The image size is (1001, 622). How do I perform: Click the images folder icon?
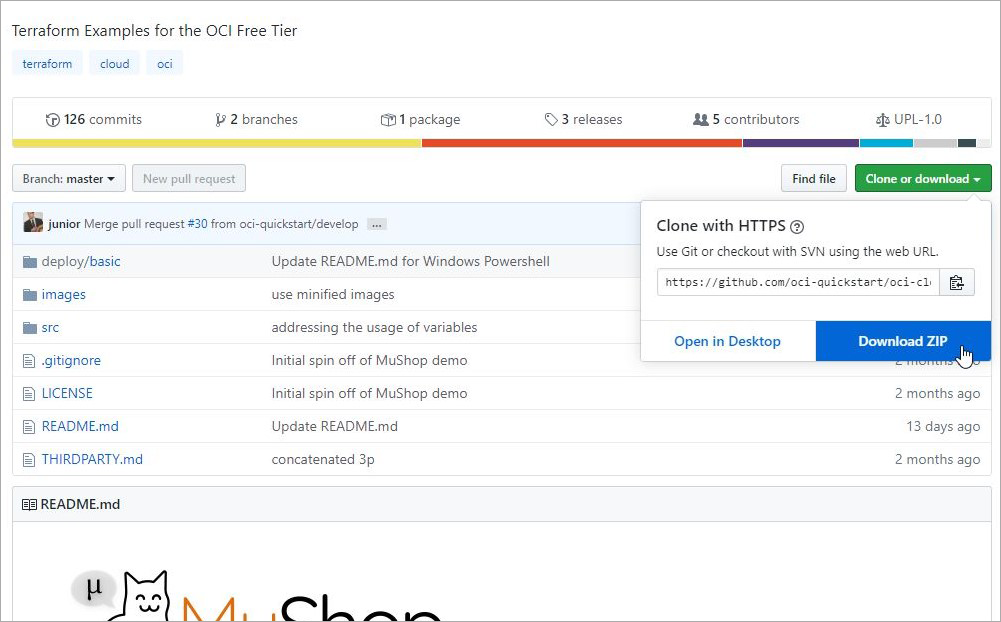click(29, 294)
